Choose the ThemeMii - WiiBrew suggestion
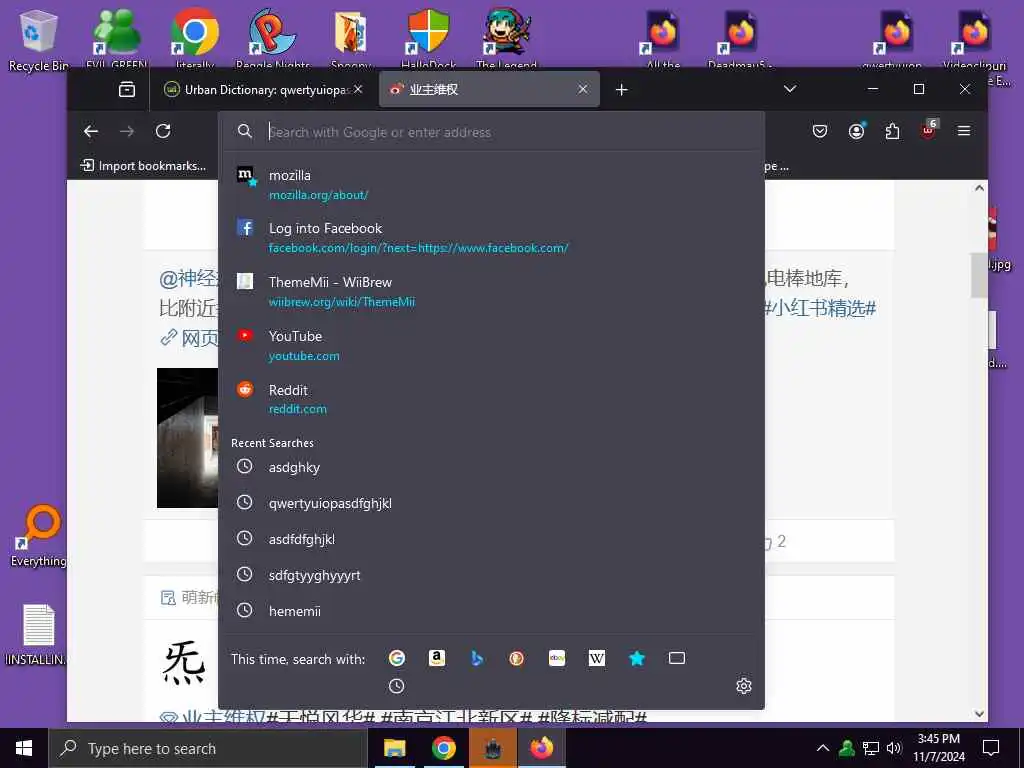1024x768 pixels. (491, 291)
